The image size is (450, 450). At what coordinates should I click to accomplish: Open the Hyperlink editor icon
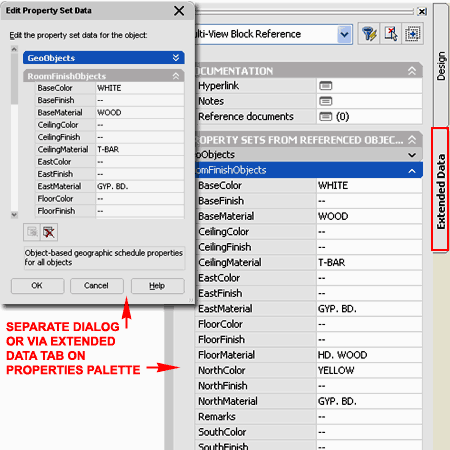(326, 86)
